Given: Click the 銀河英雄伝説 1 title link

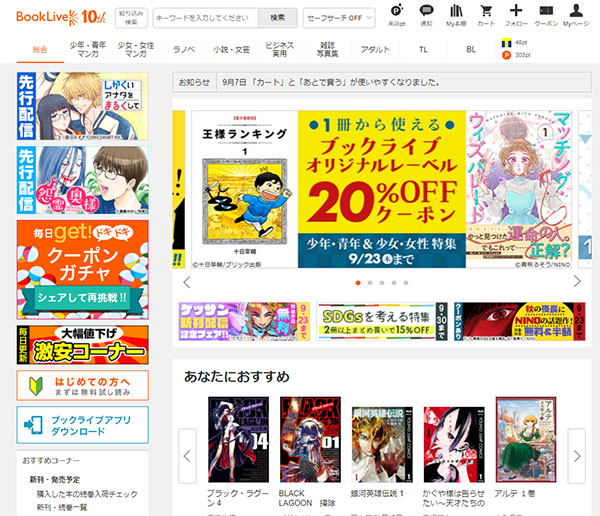Looking at the screenshot, I should [377, 494].
